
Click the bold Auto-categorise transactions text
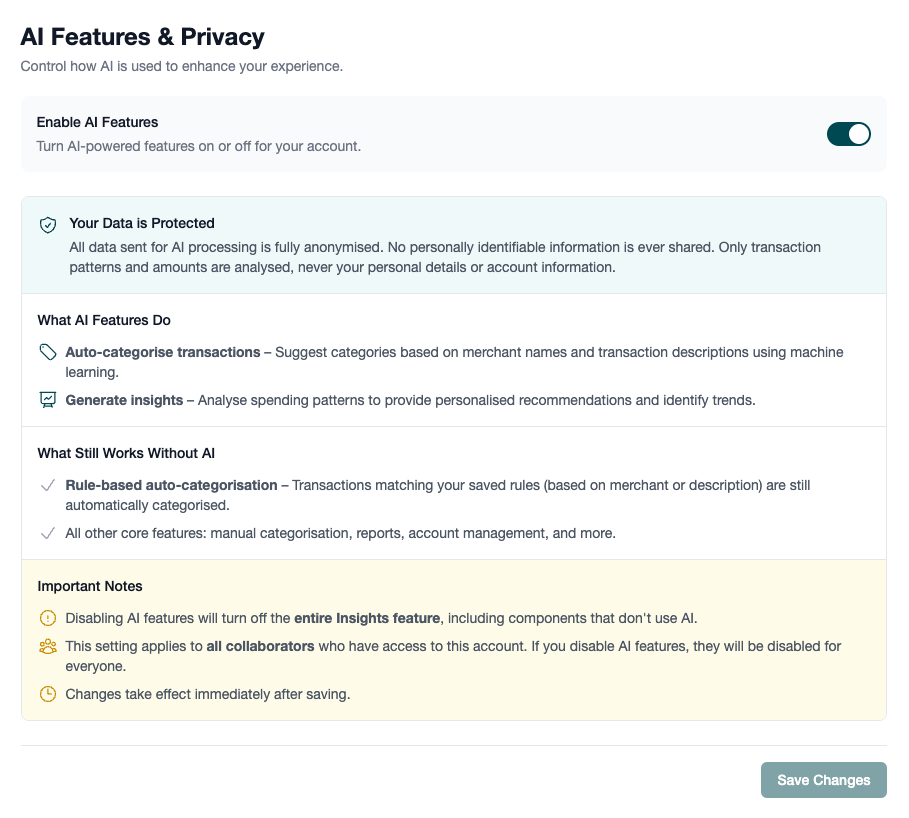tap(162, 352)
